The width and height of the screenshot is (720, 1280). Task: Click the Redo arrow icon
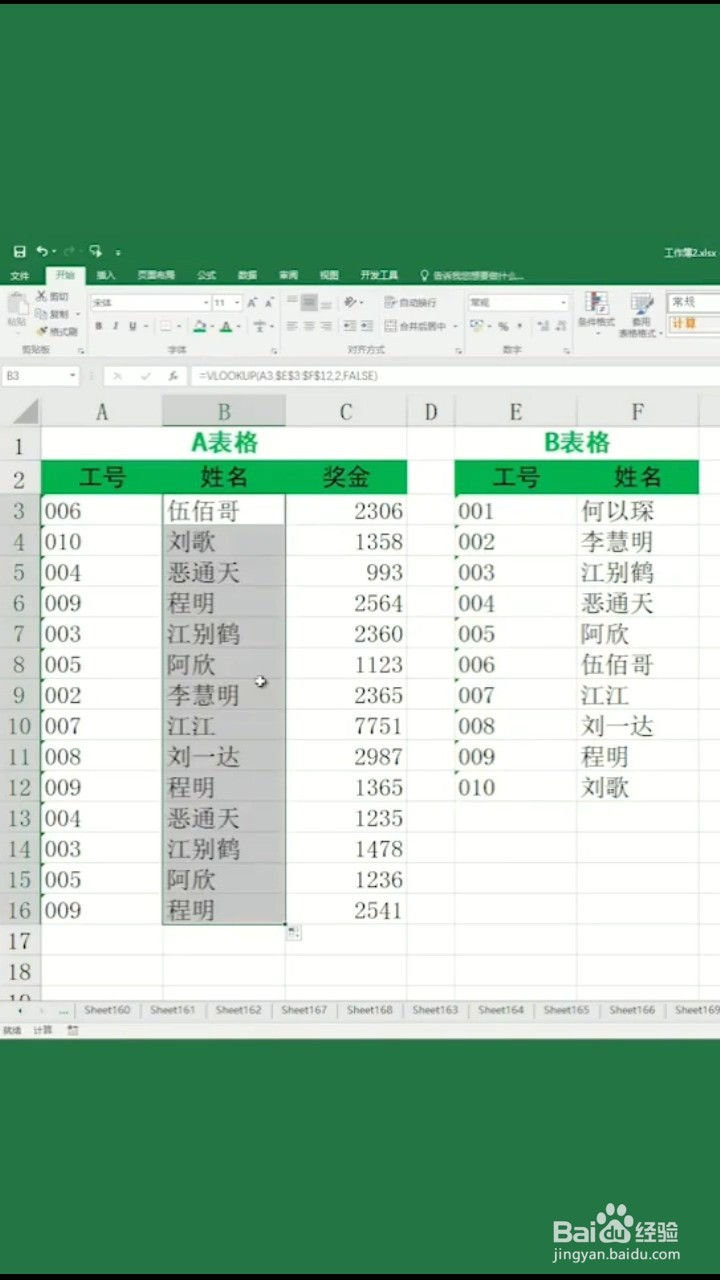68,251
